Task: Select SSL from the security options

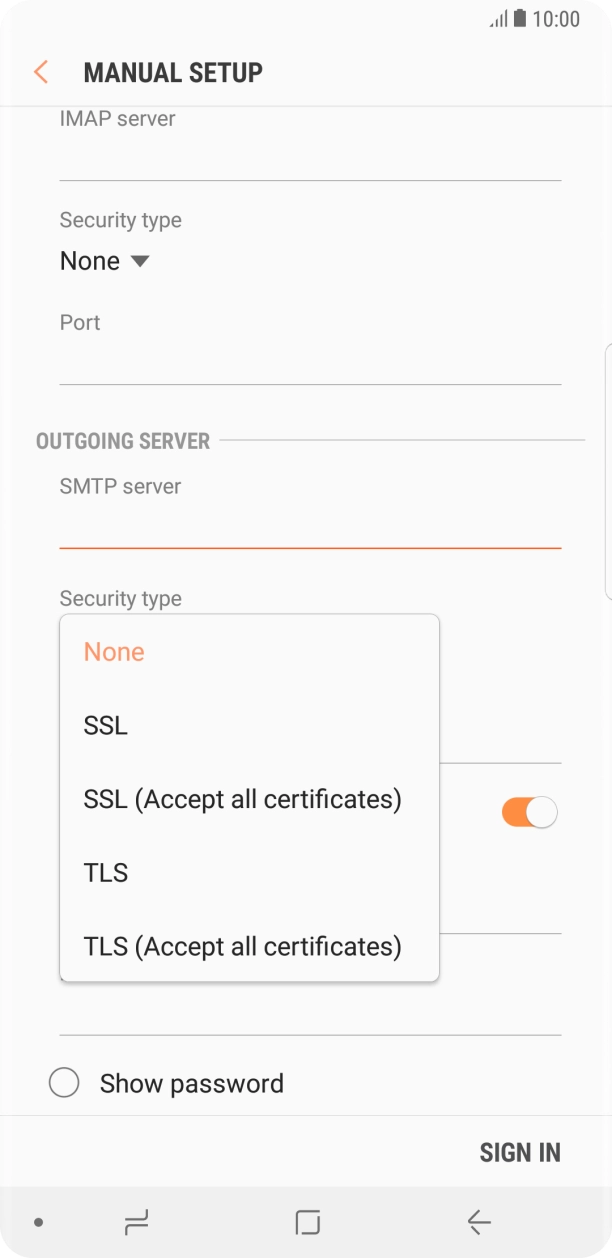Action: (x=104, y=725)
